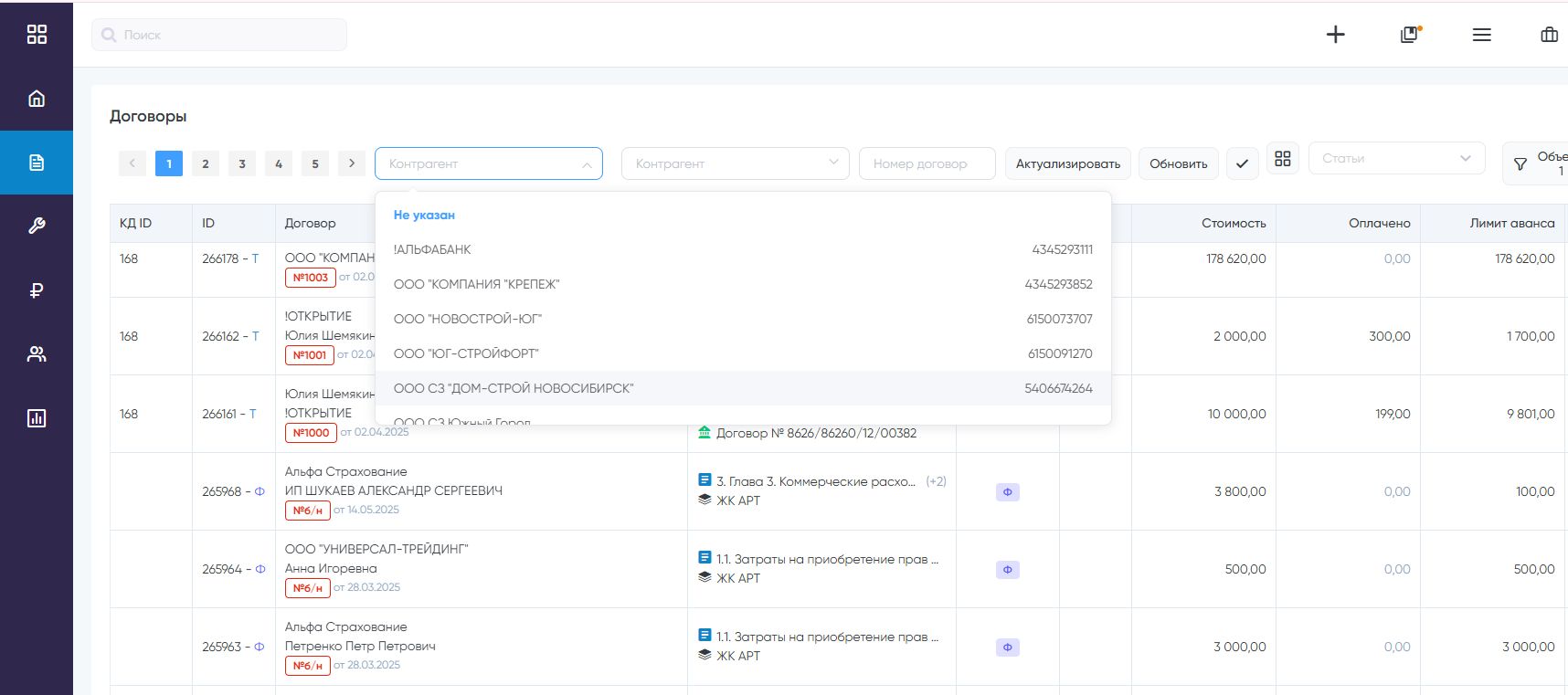Click the Номер договор input field
This screenshot has height=695, width=1568.
point(927,163)
